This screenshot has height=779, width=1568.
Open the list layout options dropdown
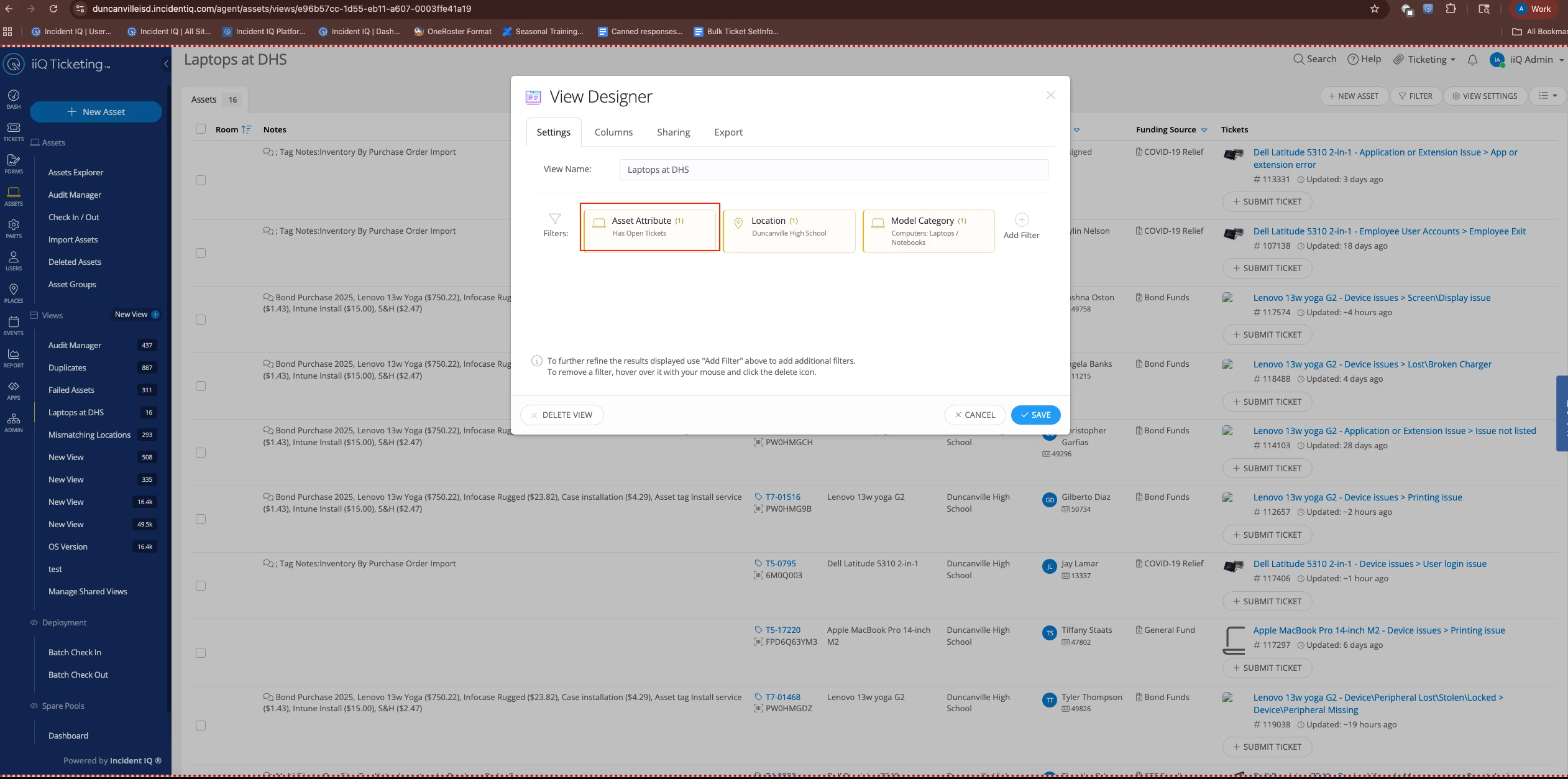(1547, 96)
